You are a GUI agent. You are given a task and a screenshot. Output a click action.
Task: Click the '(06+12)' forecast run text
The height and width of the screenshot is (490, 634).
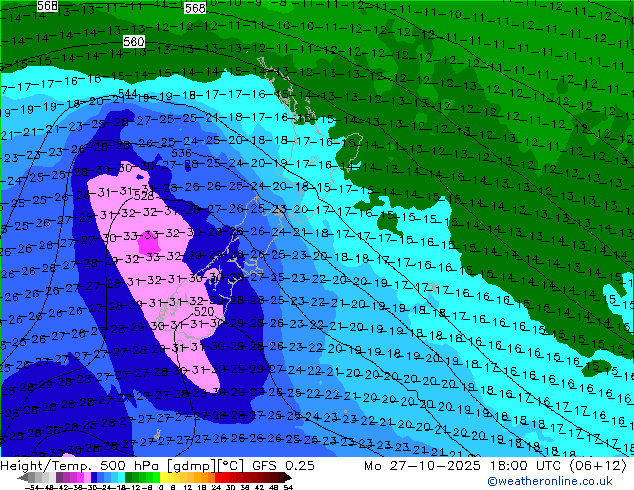click(598, 466)
